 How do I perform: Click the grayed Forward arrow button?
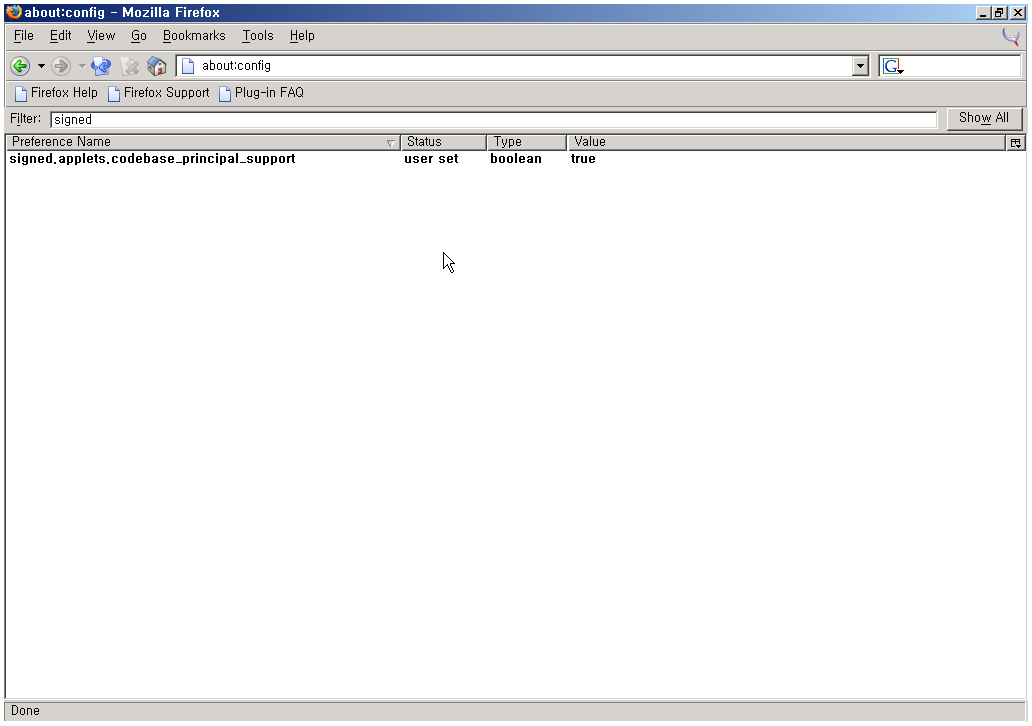click(61, 66)
